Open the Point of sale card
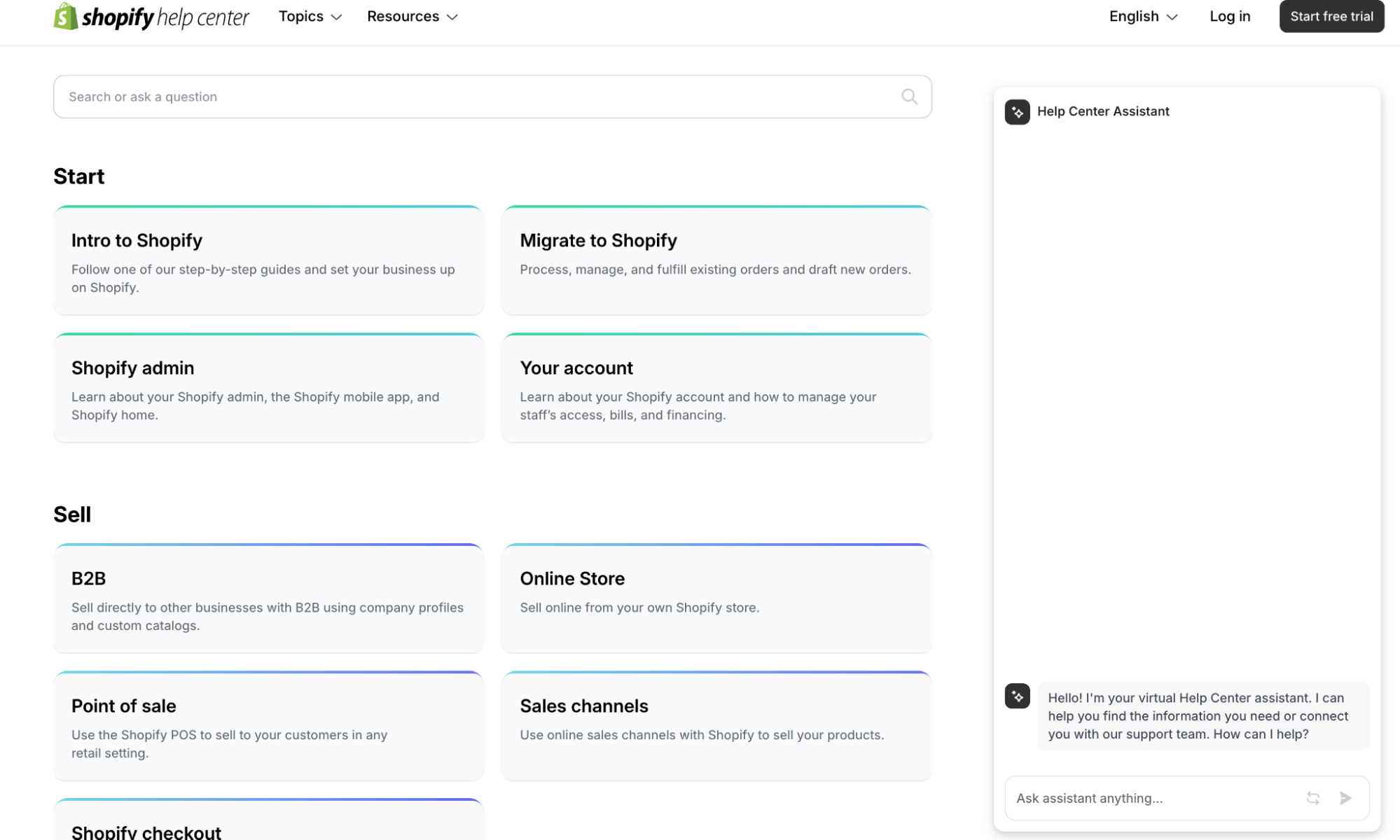1400x840 pixels. coord(268,726)
